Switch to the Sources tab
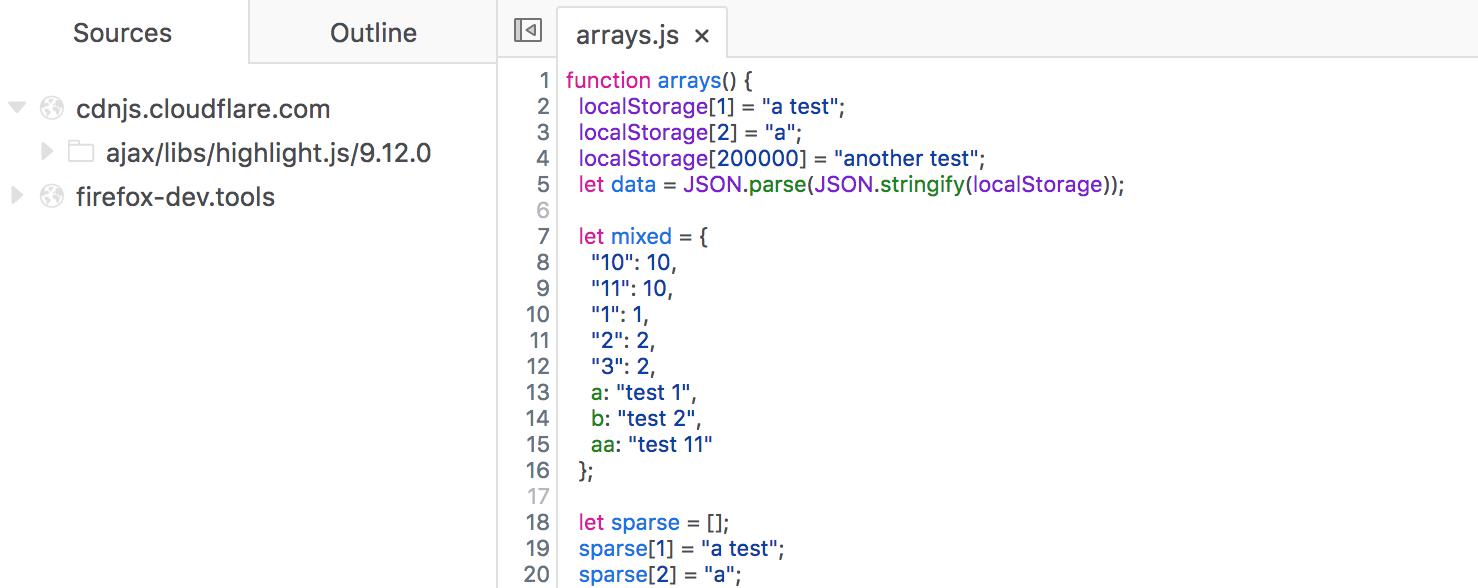The image size is (1478, 588). click(123, 33)
